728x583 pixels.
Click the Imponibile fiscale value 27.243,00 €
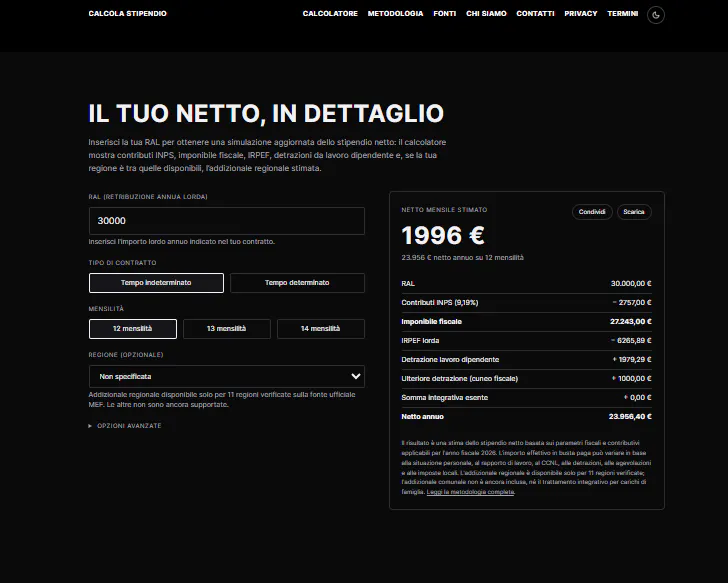click(x=630, y=322)
